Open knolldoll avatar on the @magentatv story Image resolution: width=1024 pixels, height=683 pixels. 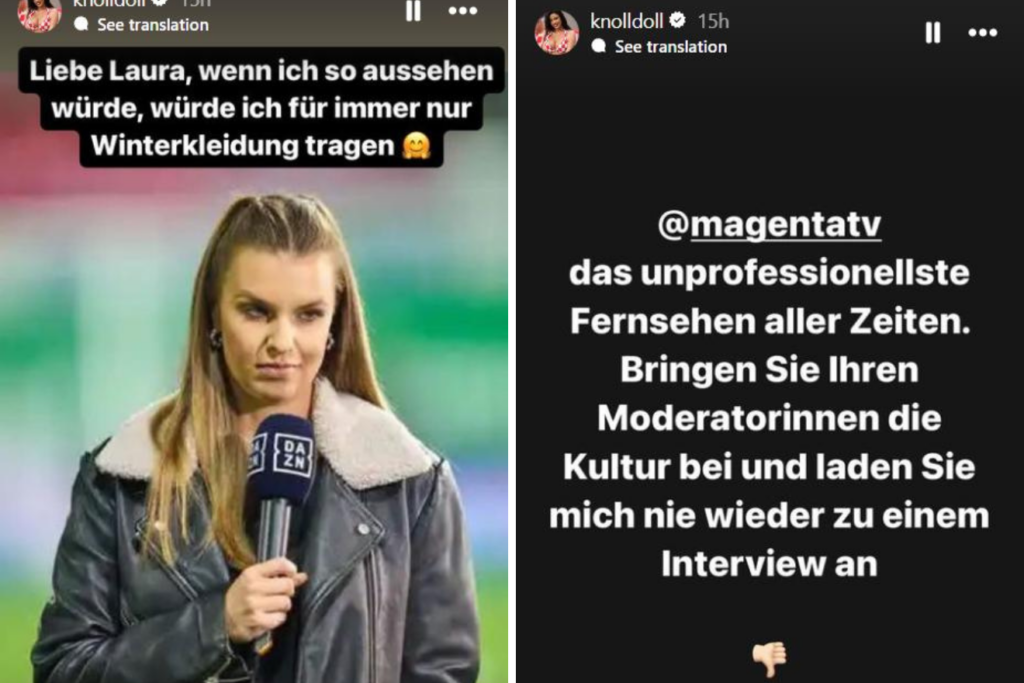click(x=556, y=33)
